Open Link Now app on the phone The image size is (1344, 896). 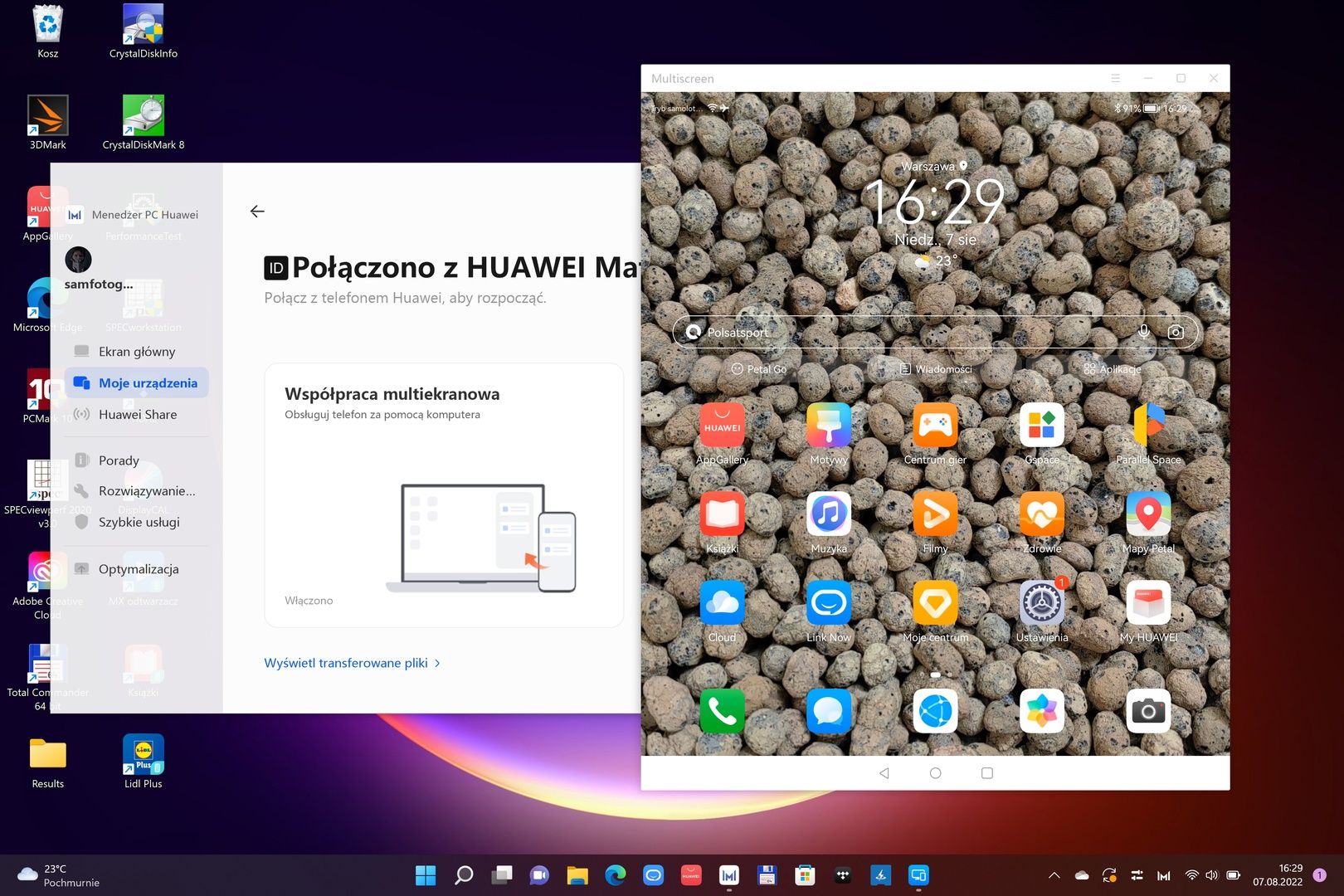829,602
